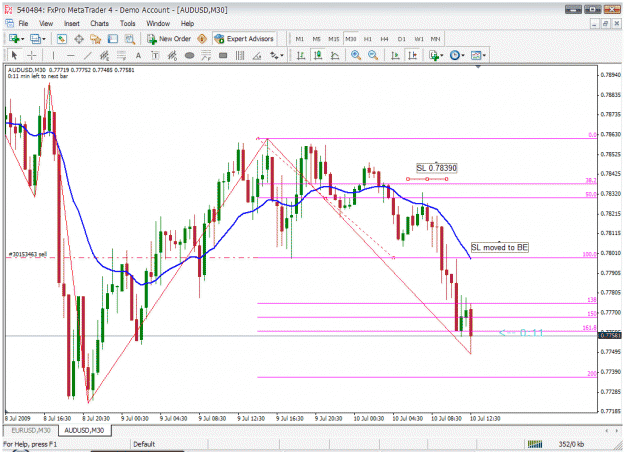Set timeframe to H1
This screenshot has width=625, height=452.
368,39
